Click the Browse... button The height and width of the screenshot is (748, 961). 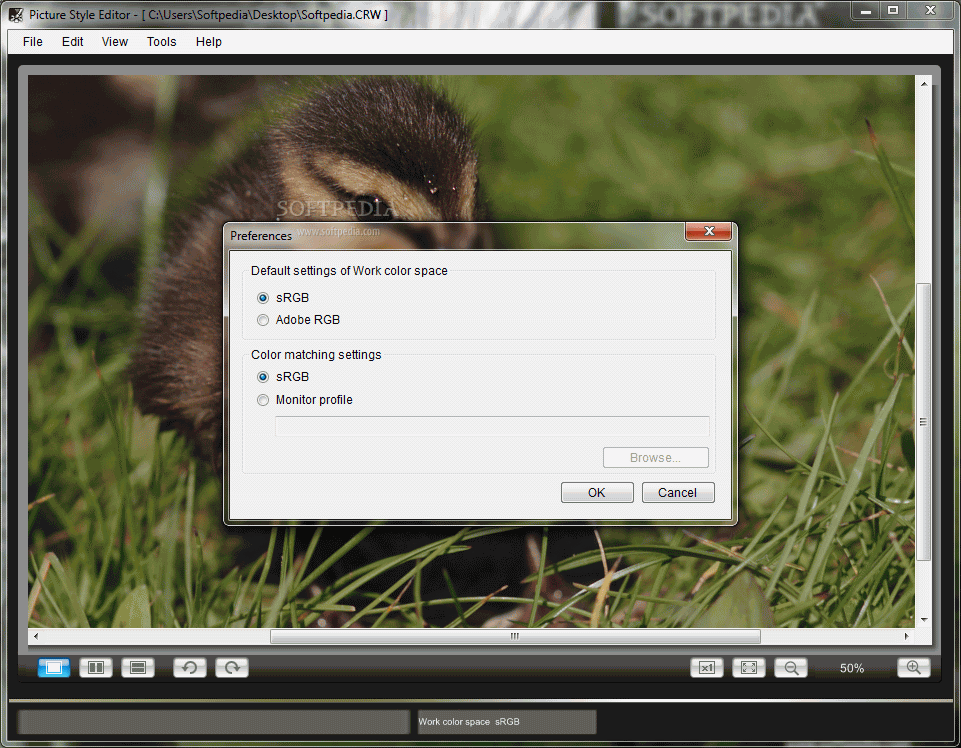point(656,457)
